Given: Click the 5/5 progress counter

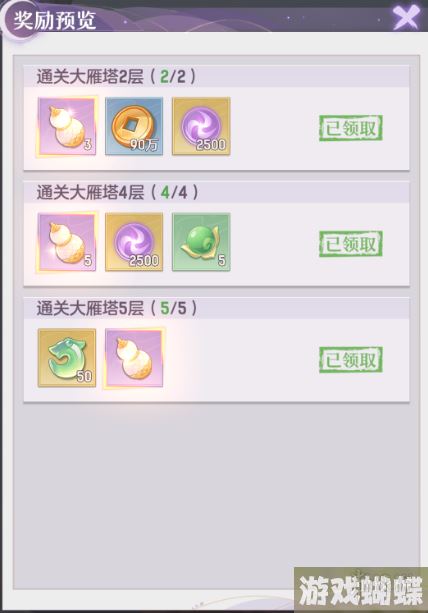Looking at the screenshot, I should [x=173, y=308].
